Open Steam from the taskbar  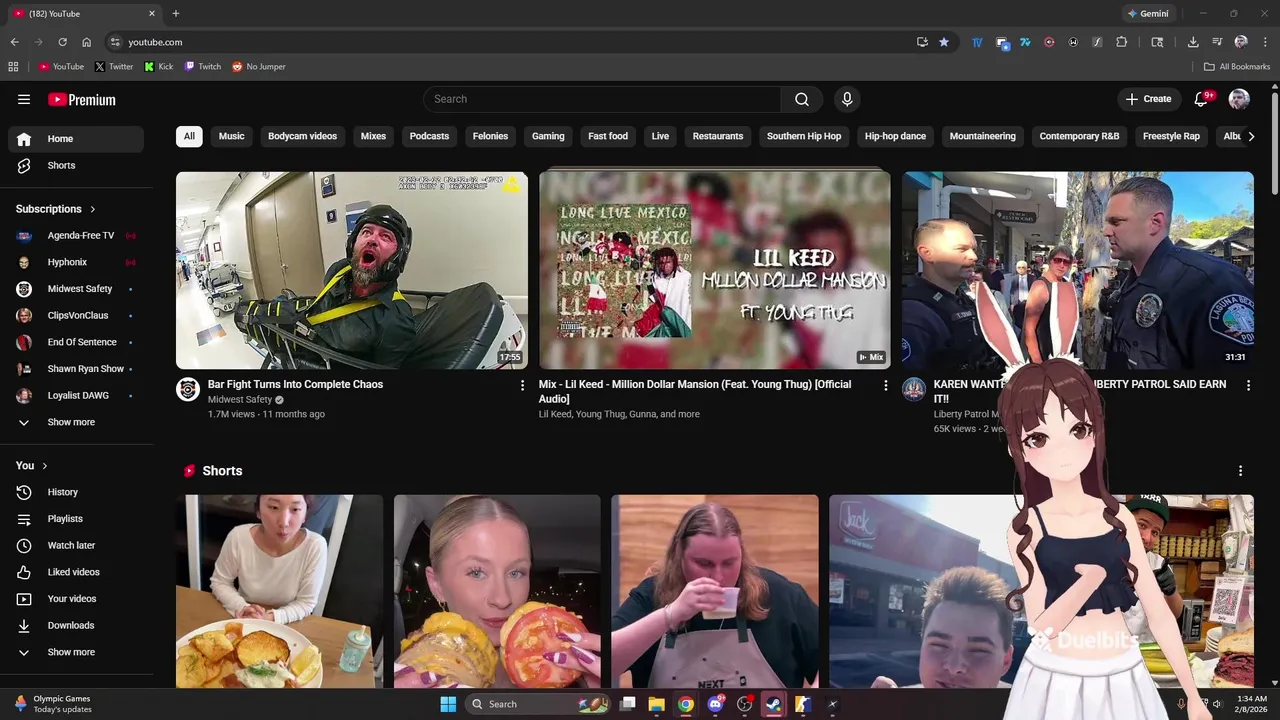[x=773, y=704]
